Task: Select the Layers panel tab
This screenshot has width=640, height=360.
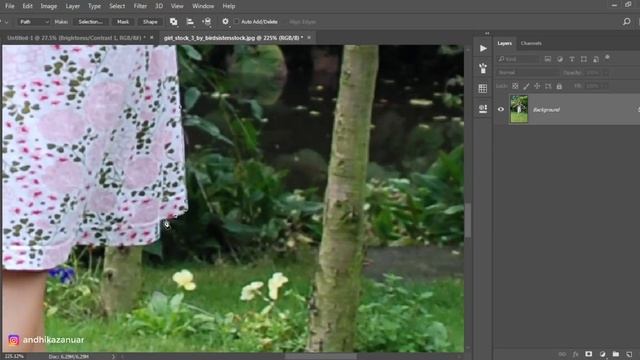Action: pyautogui.click(x=504, y=43)
